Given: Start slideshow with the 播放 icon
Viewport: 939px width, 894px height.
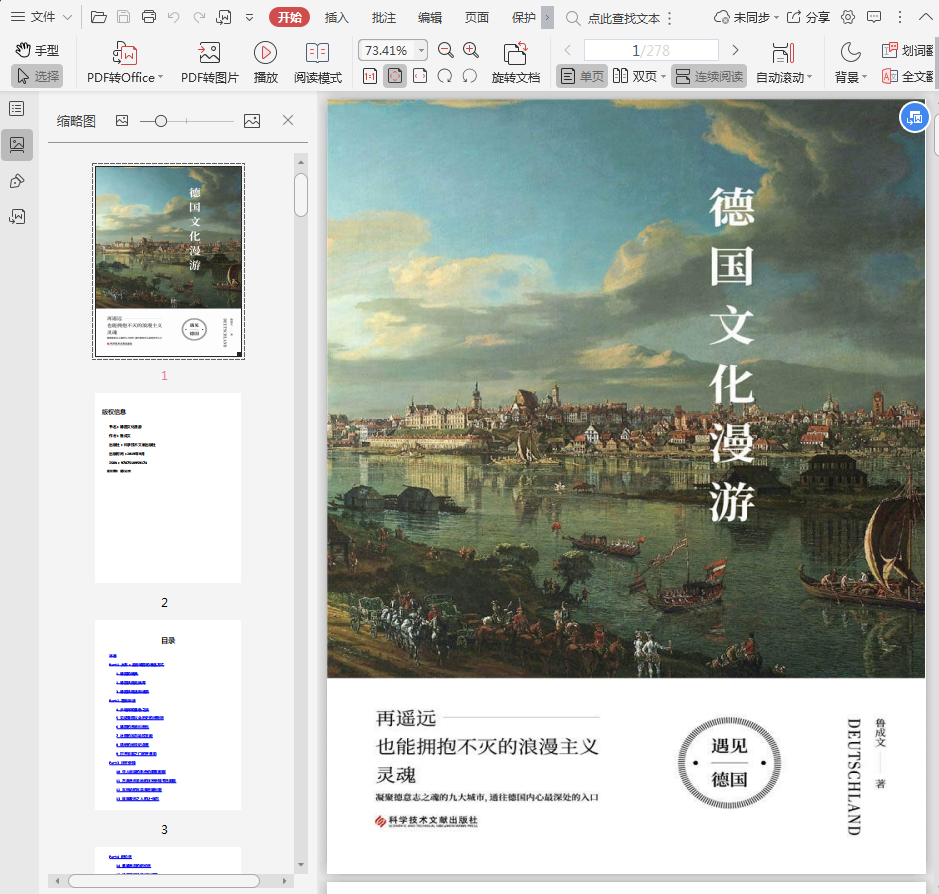Looking at the screenshot, I should tap(265, 54).
